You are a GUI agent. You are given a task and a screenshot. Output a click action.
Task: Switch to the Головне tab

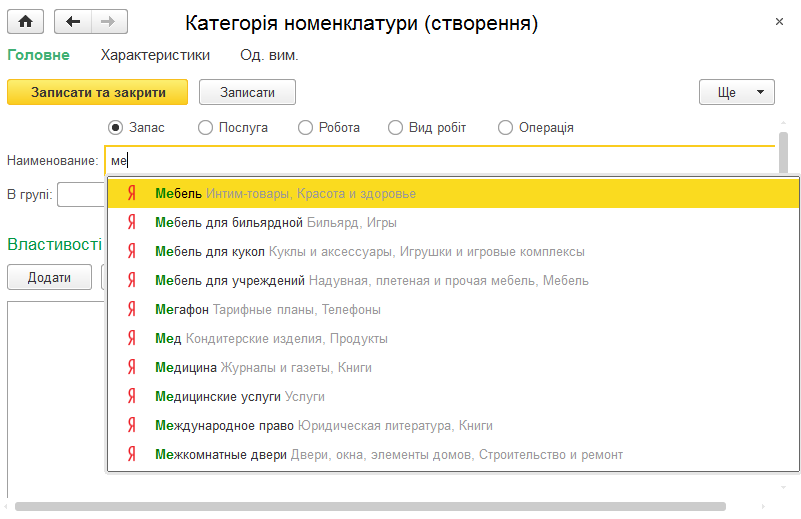38,55
